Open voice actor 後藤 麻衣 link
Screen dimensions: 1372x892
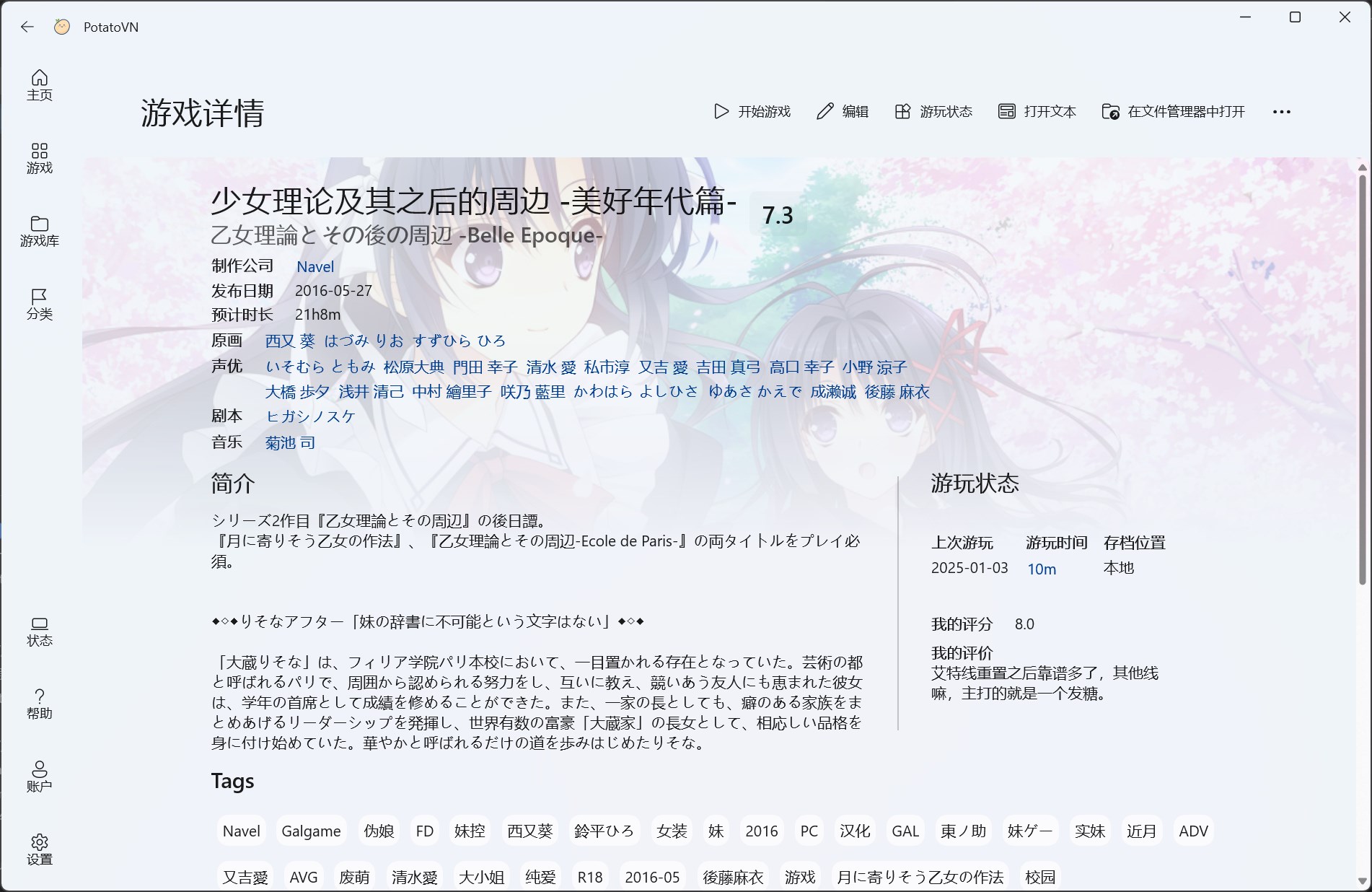pos(897,392)
